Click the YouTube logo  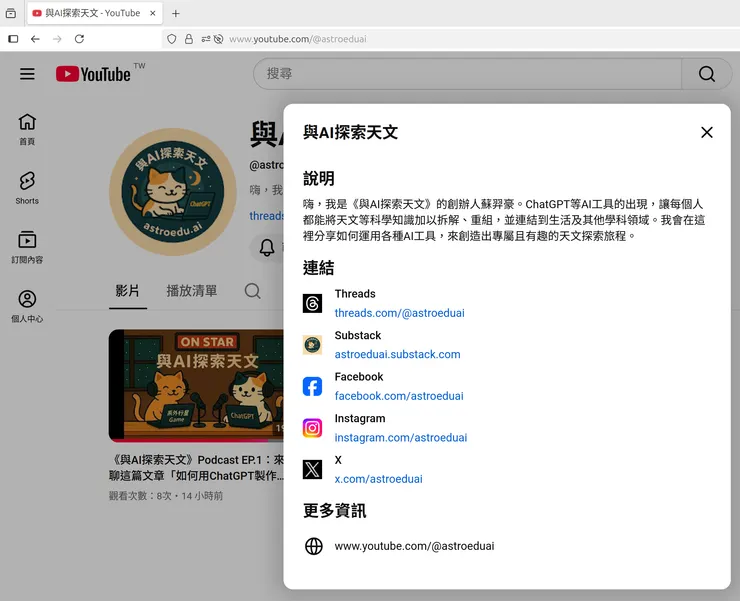click(93, 74)
